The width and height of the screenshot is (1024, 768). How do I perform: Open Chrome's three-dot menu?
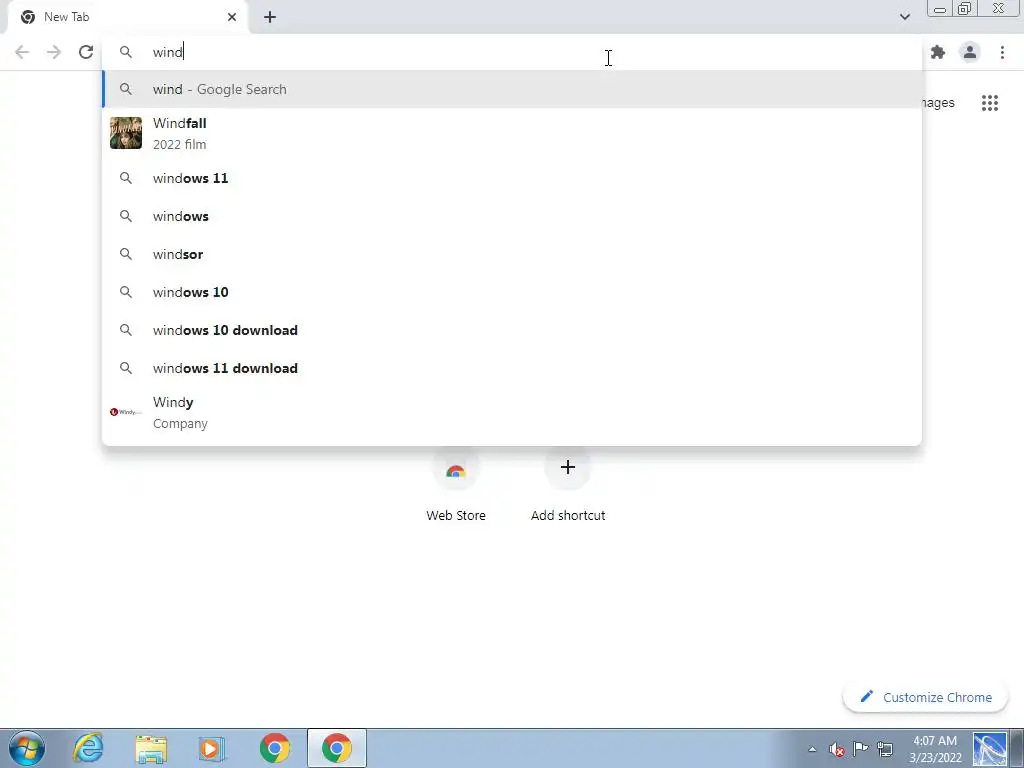point(1002,52)
